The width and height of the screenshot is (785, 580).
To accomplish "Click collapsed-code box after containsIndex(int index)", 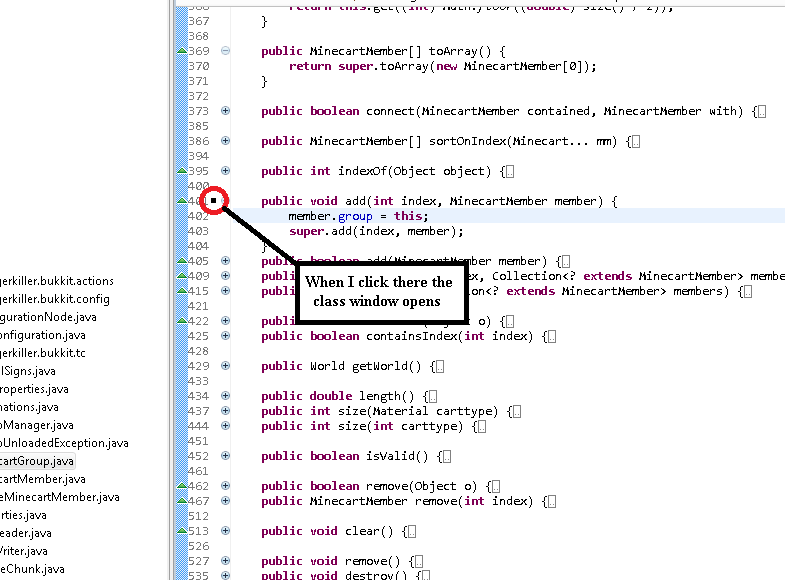I will (551, 337).
